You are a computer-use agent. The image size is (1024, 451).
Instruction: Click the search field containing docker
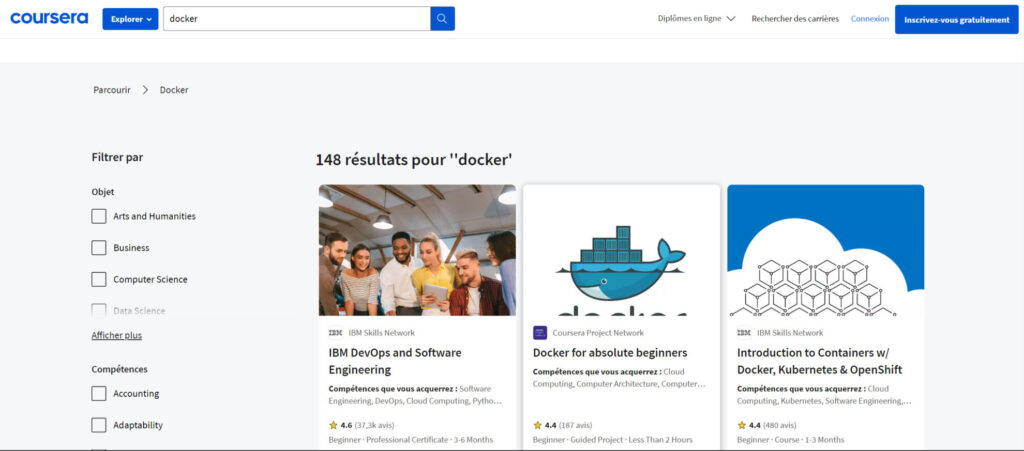[295, 19]
